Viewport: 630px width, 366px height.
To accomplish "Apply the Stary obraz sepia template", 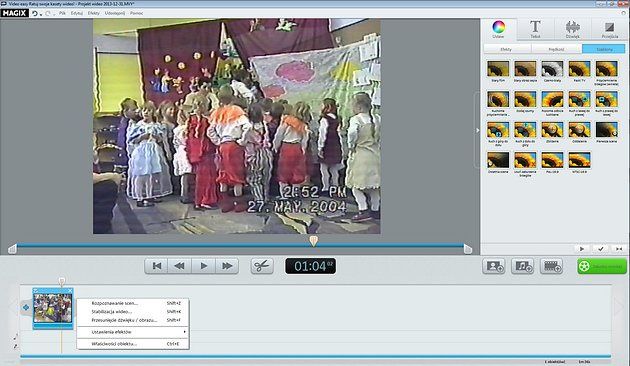I will [x=525, y=69].
